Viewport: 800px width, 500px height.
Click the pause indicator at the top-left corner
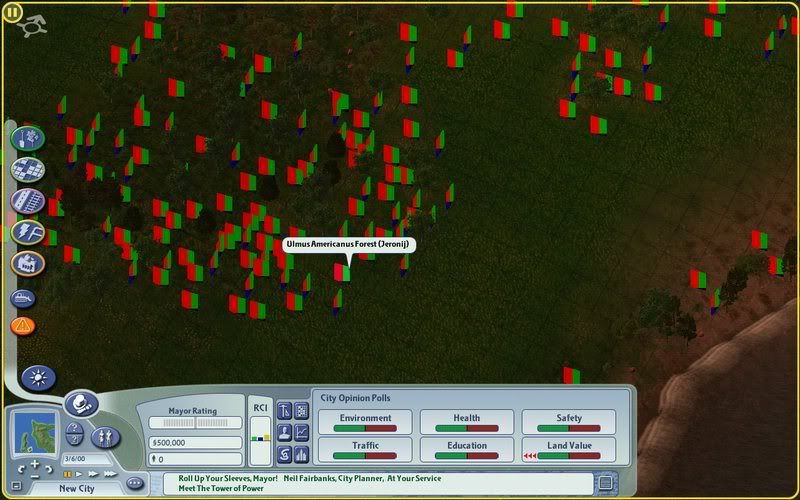[x=12, y=12]
